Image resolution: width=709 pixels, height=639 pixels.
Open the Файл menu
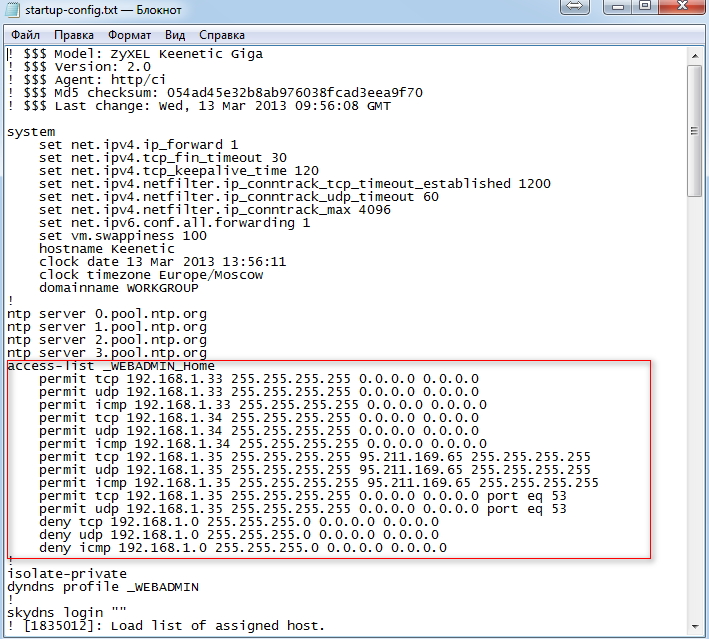pos(25,35)
